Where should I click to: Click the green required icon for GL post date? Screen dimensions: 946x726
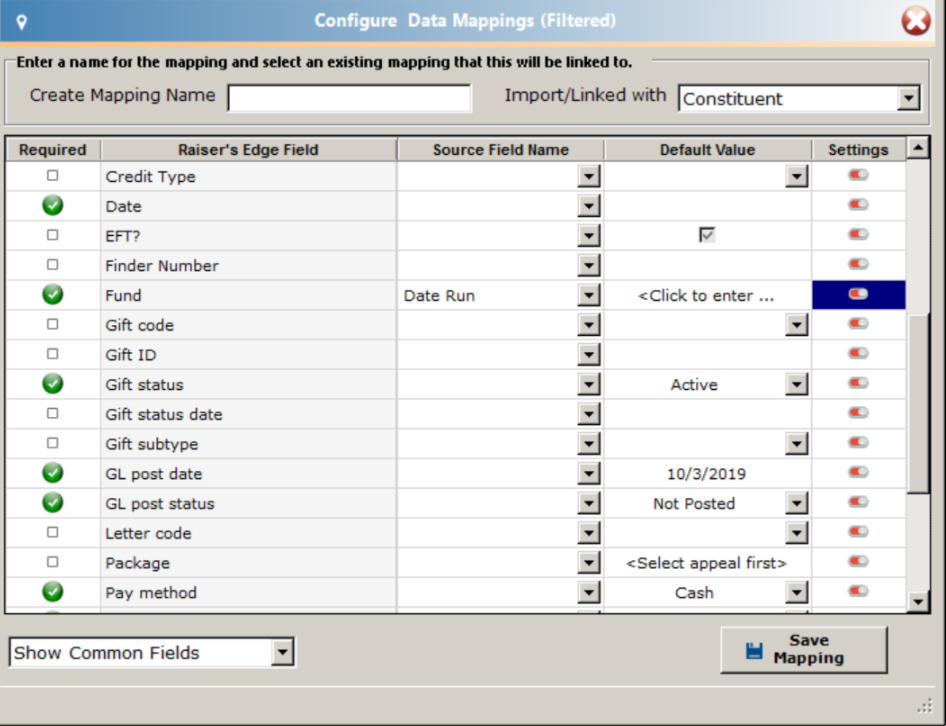tap(53, 473)
